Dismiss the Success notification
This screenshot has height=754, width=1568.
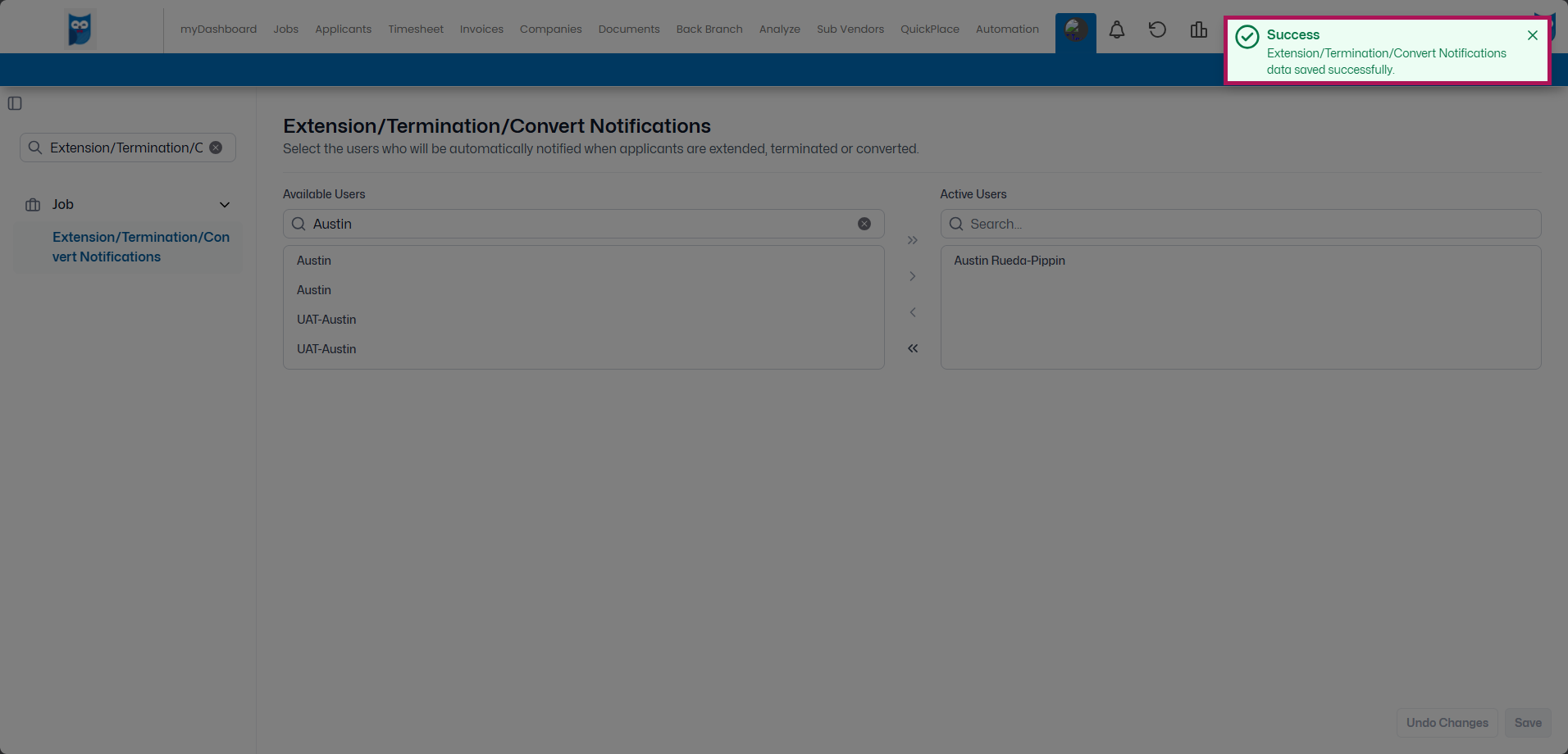(1531, 35)
